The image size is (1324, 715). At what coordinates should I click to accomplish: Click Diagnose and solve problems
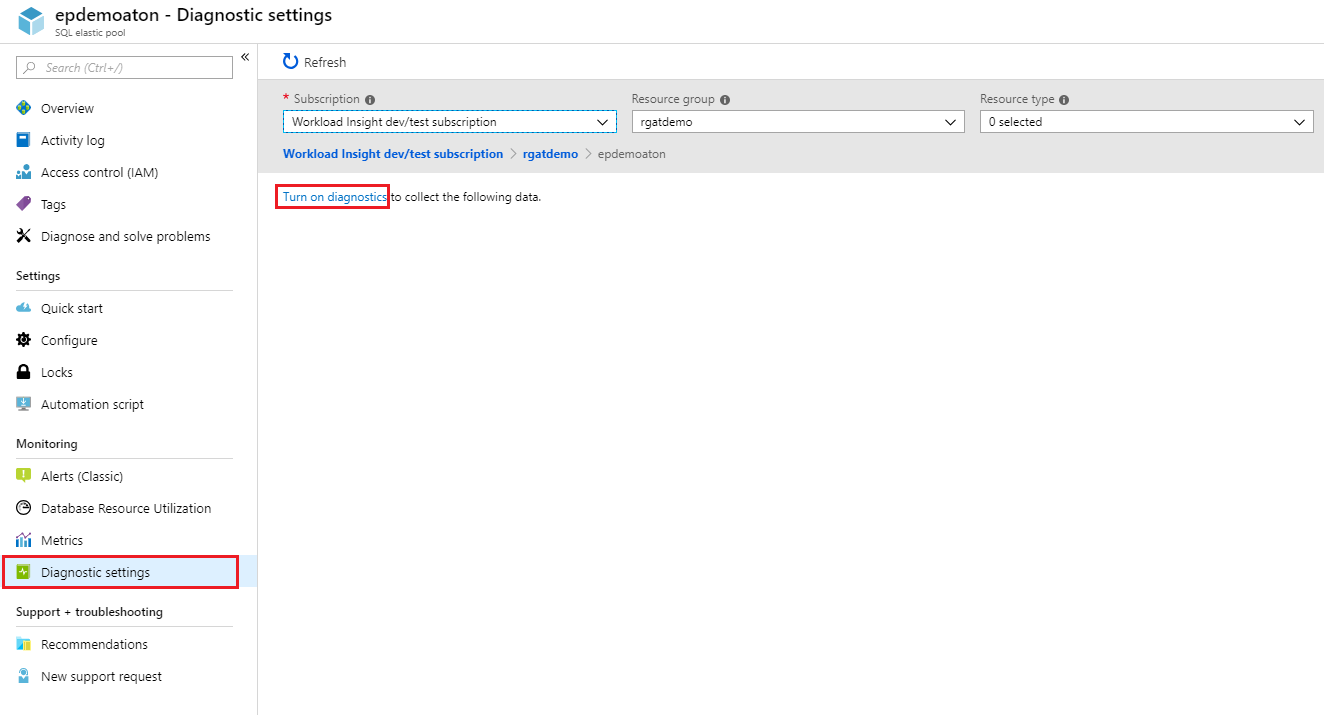(125, 236)
